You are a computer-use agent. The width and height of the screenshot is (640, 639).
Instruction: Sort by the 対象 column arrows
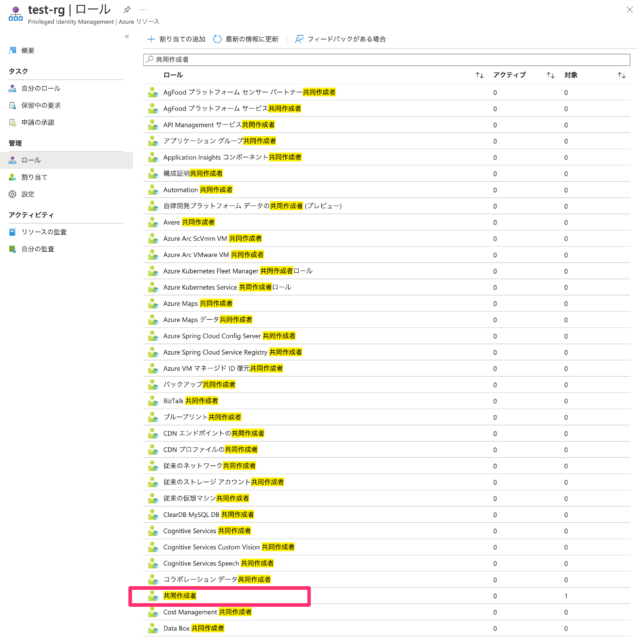[622, 75]
